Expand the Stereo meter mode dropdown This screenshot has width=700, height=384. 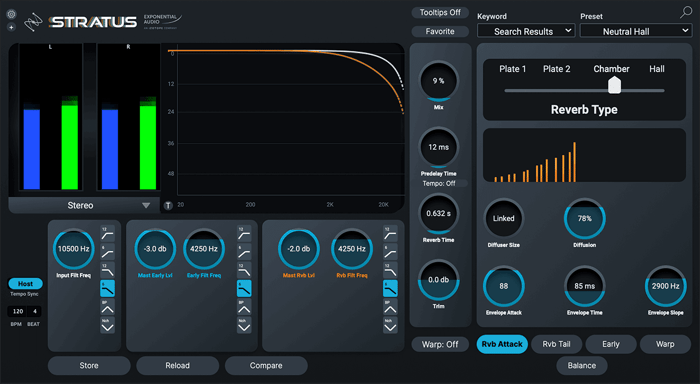click(84, 205)
